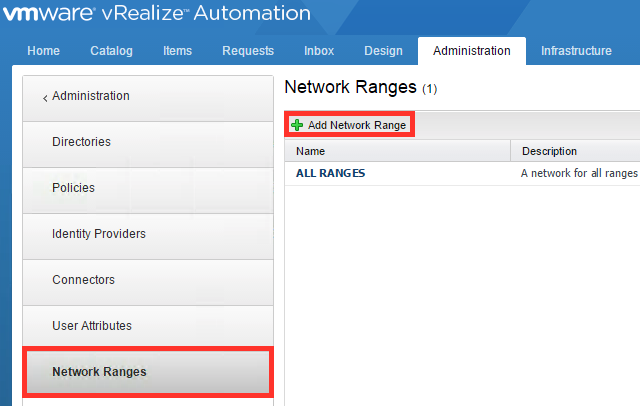Switch to the Catalog tab
This screenshot has width=640, height=406.
[111, 51]
